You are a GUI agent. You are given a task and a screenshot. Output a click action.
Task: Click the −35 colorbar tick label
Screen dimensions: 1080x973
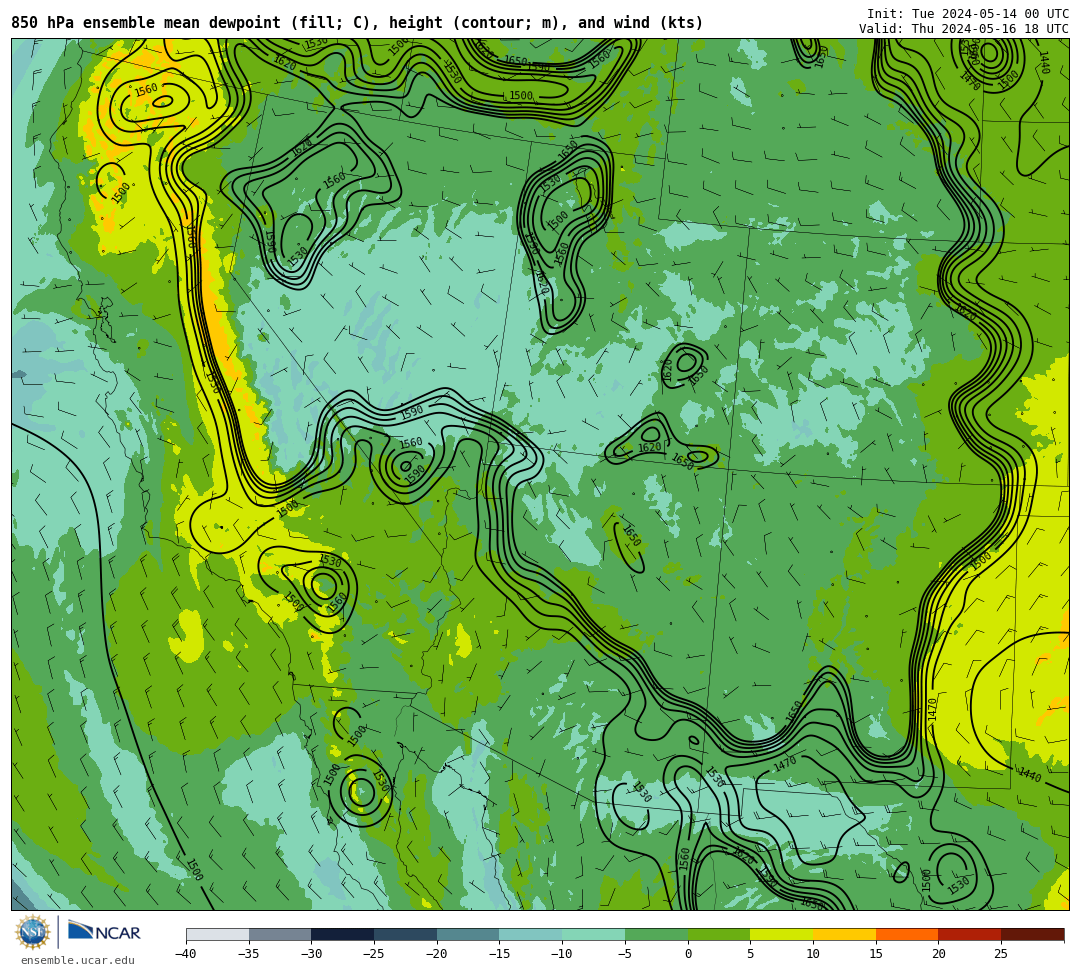coord(249,954)
